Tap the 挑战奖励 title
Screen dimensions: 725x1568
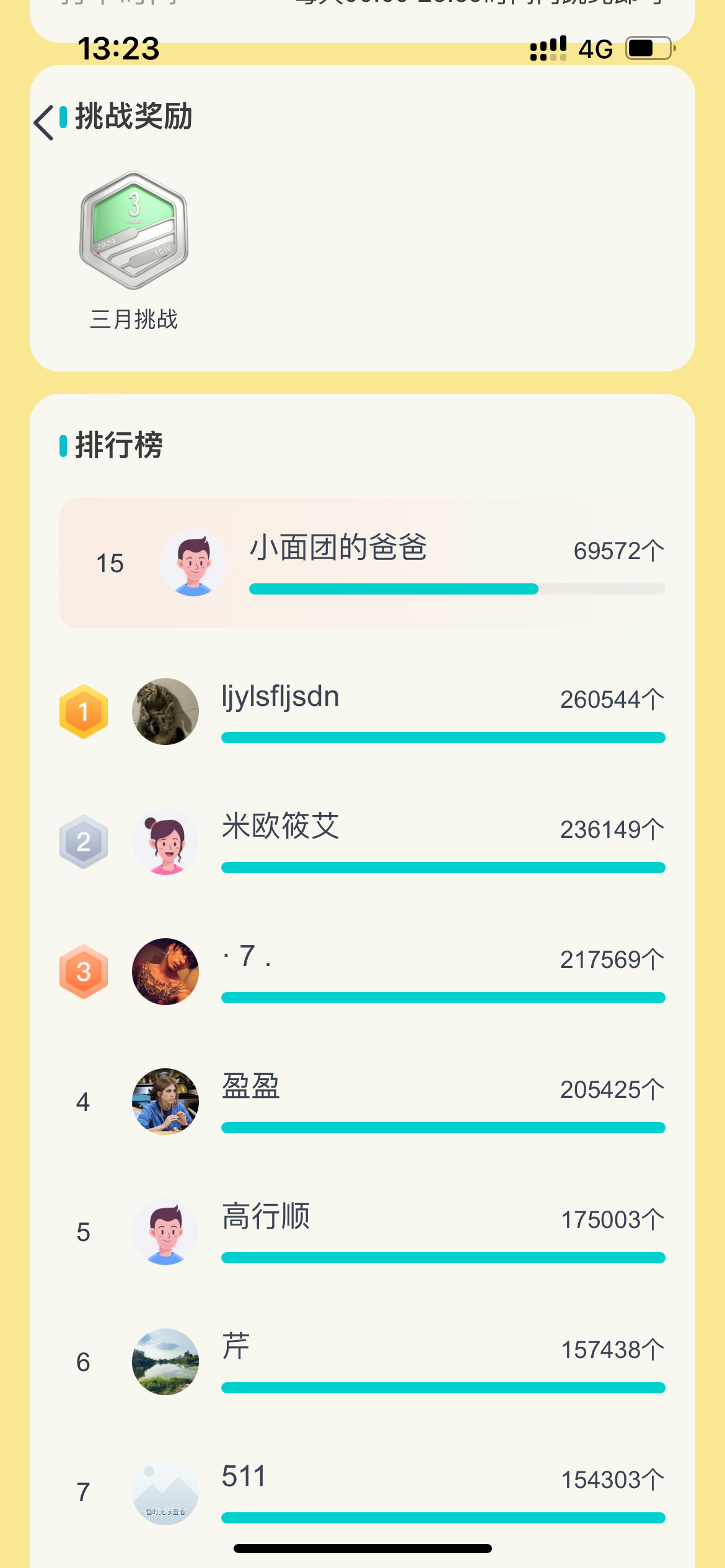[x=134, y=116]
